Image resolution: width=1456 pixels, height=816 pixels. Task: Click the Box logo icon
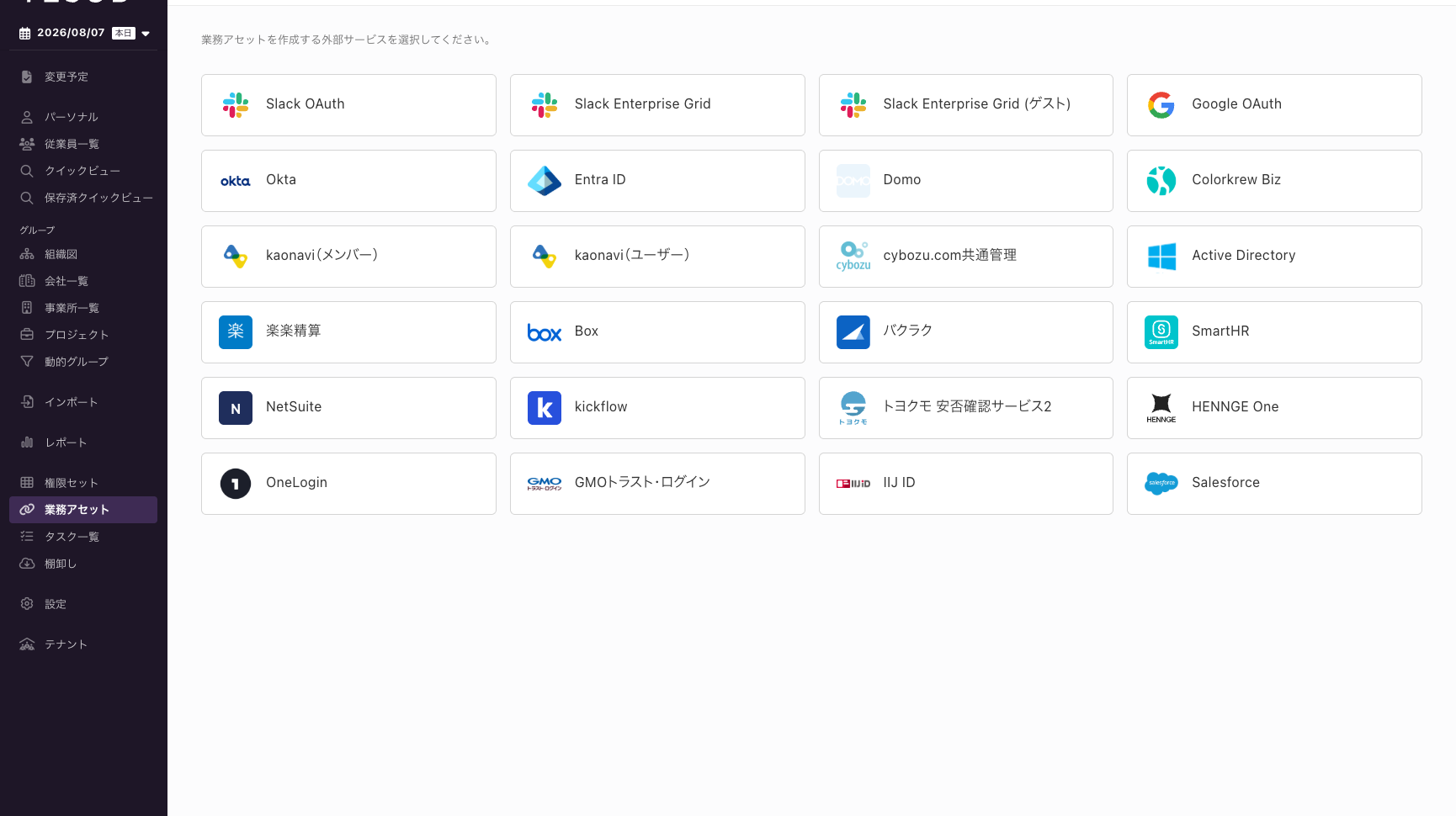545,333
